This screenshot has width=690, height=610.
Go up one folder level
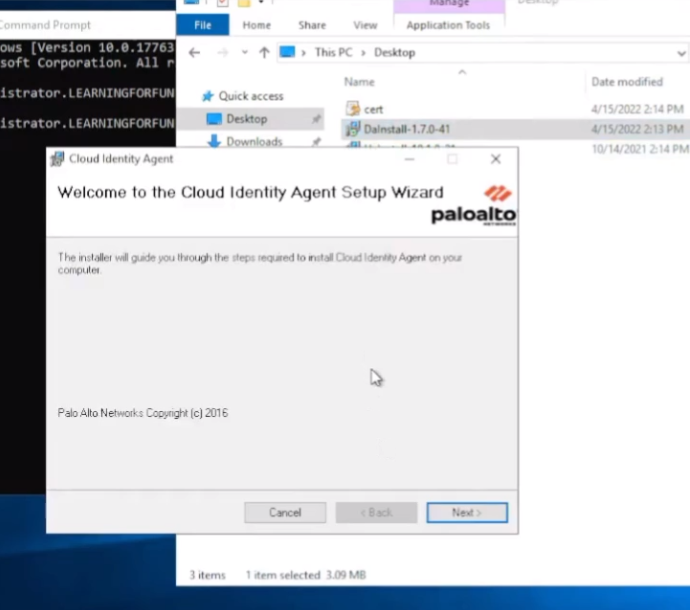264,53
